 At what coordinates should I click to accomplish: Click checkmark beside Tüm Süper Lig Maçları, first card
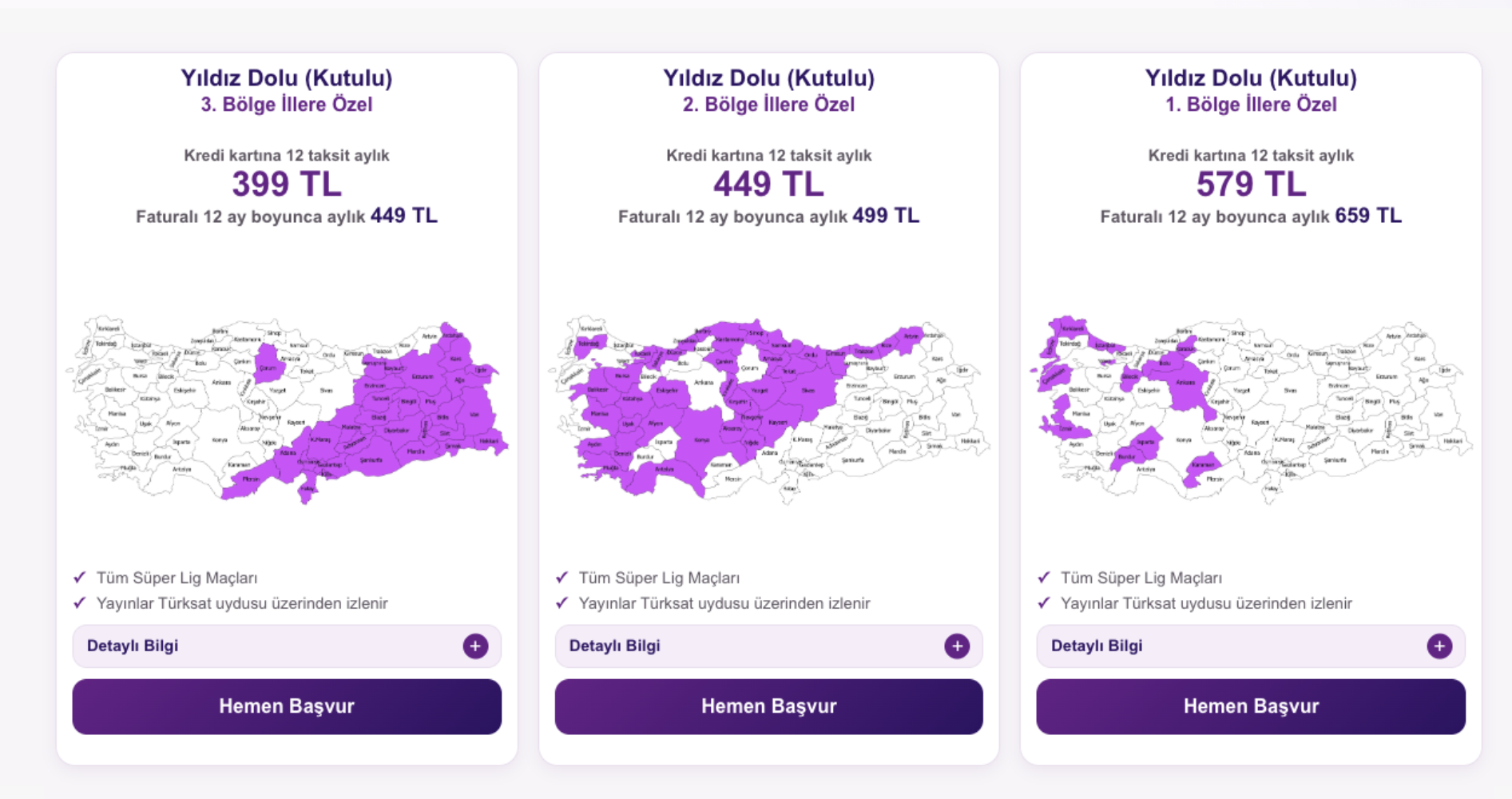click(x=80, y=577)
